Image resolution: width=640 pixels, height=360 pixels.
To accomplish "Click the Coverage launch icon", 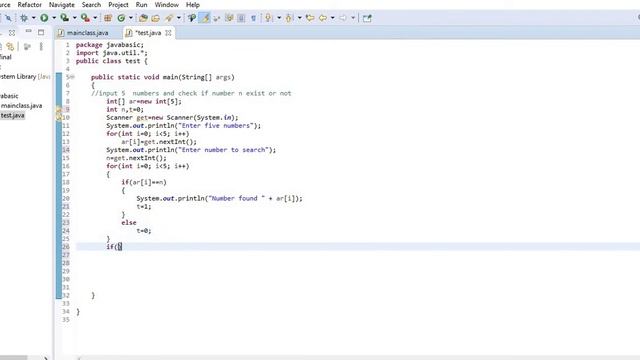I will [64, 18].
